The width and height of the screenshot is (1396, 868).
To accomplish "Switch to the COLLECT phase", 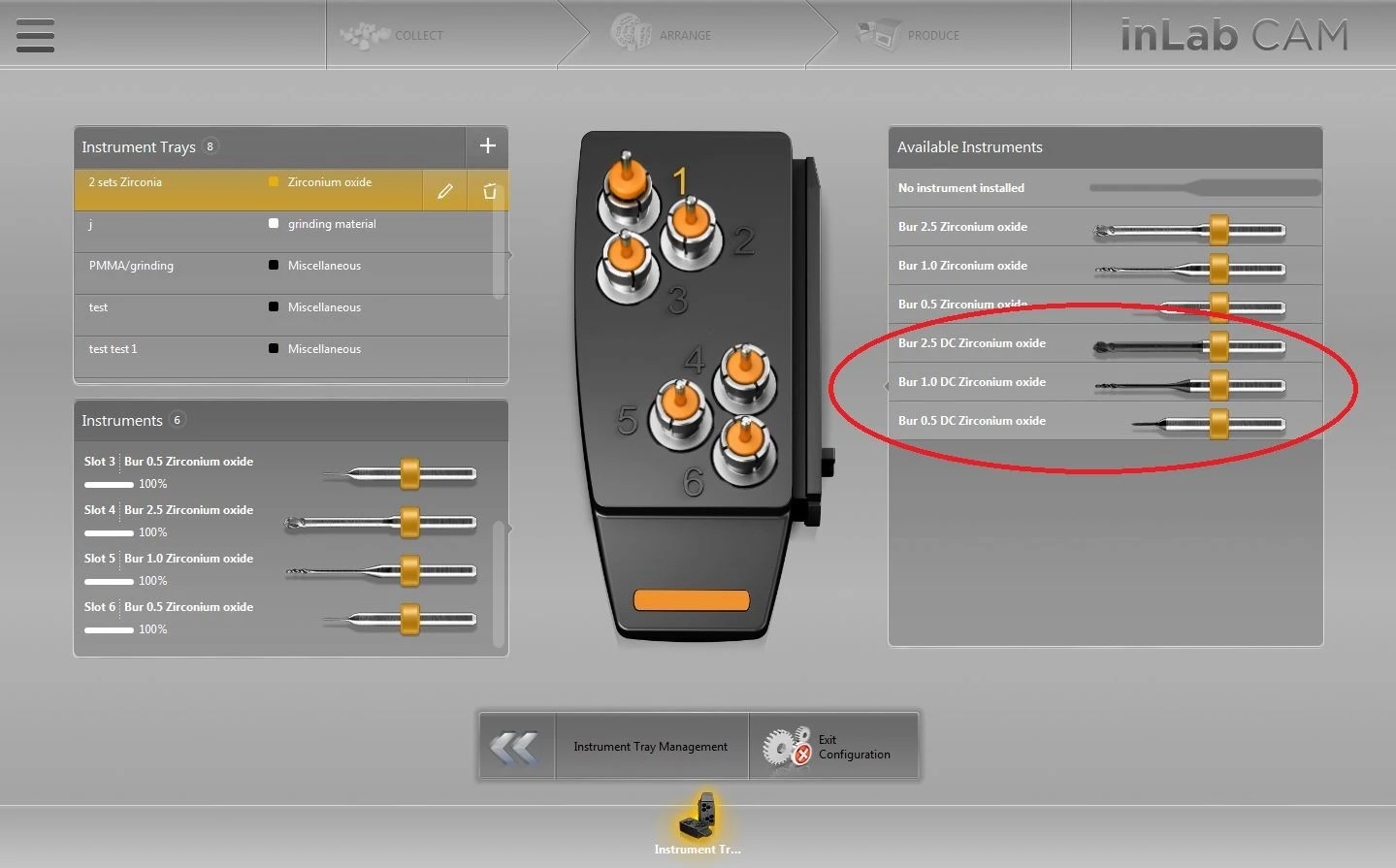I will tap(391, 35).
